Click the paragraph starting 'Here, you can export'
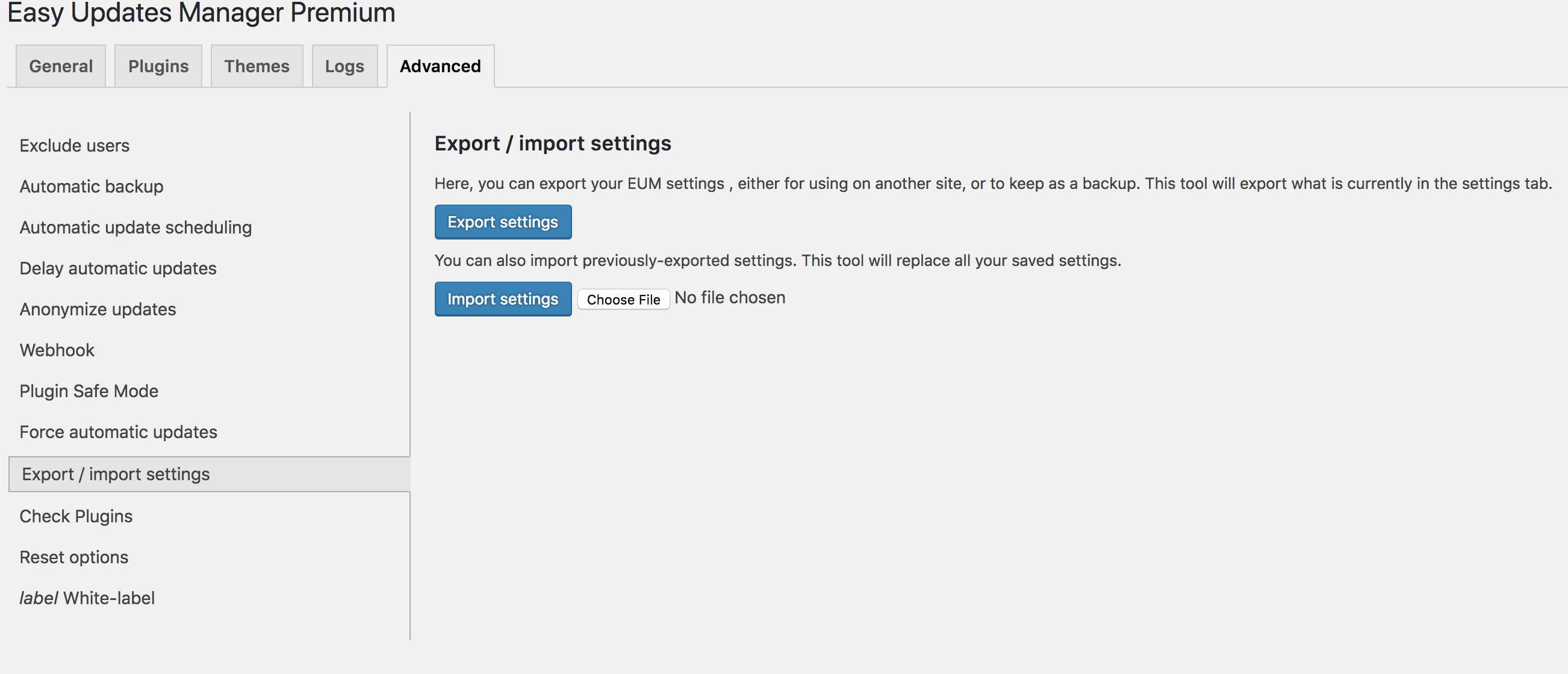The image size is (1568, 674). [x=994, y=184]
